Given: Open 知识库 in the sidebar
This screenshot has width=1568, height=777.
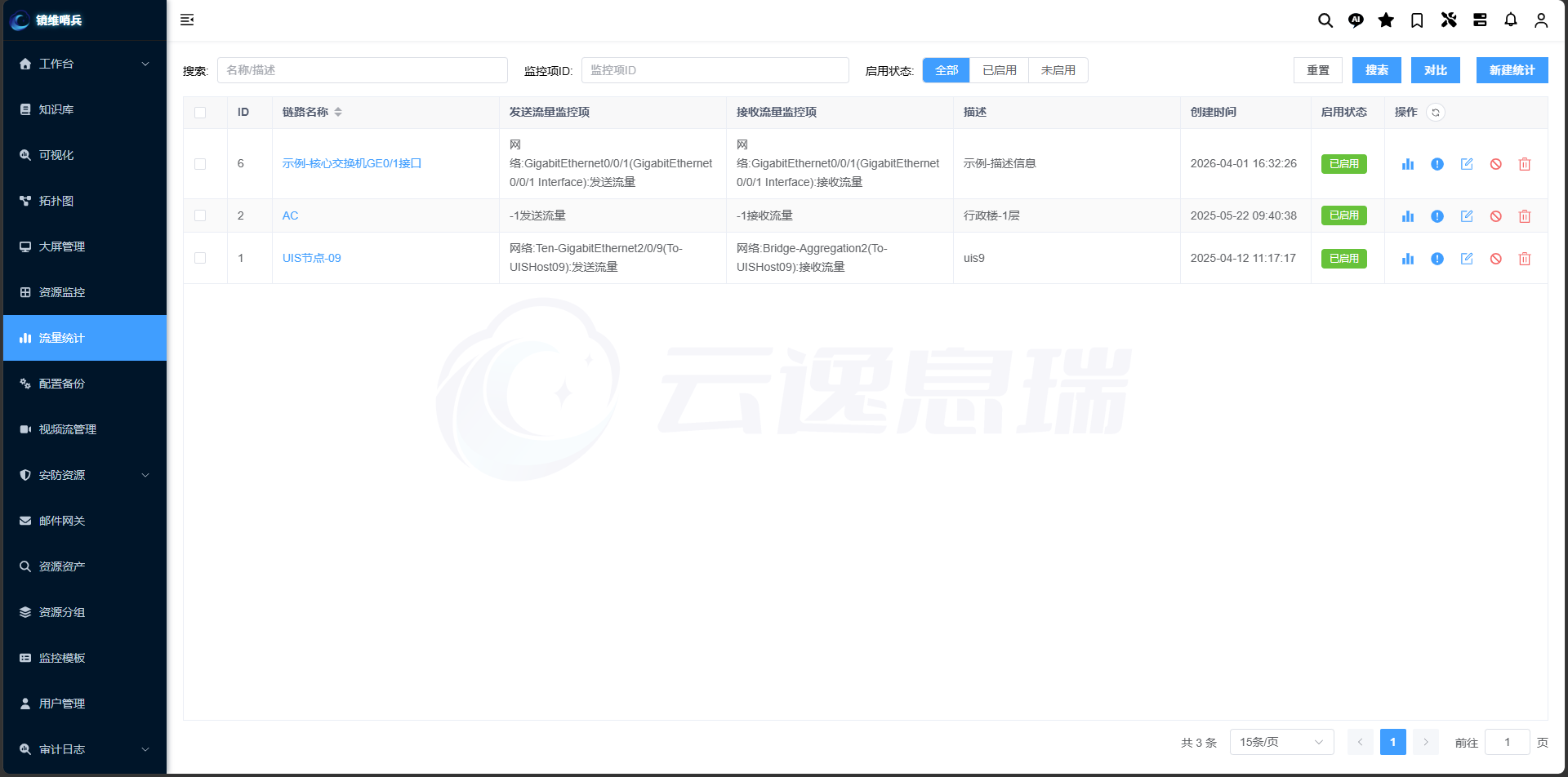Looking at the screenshot, I should [85, 109].
